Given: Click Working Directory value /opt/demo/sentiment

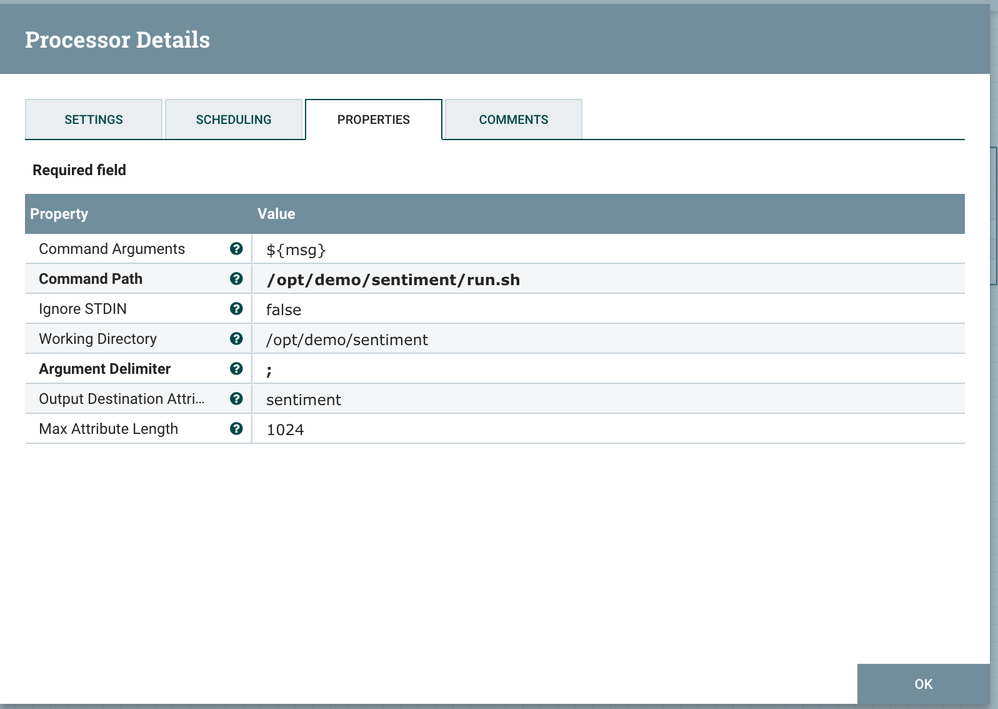Looking at the screenshot, I should pos(347,340).
